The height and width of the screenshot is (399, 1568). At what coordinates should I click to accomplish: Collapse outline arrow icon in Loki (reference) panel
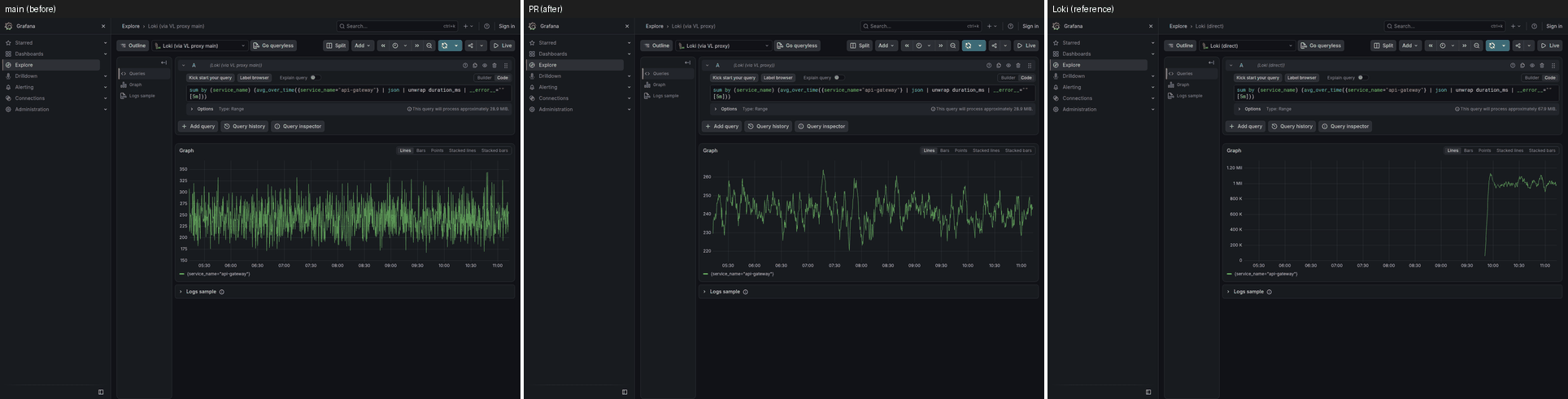click(x=1211, y=63)
